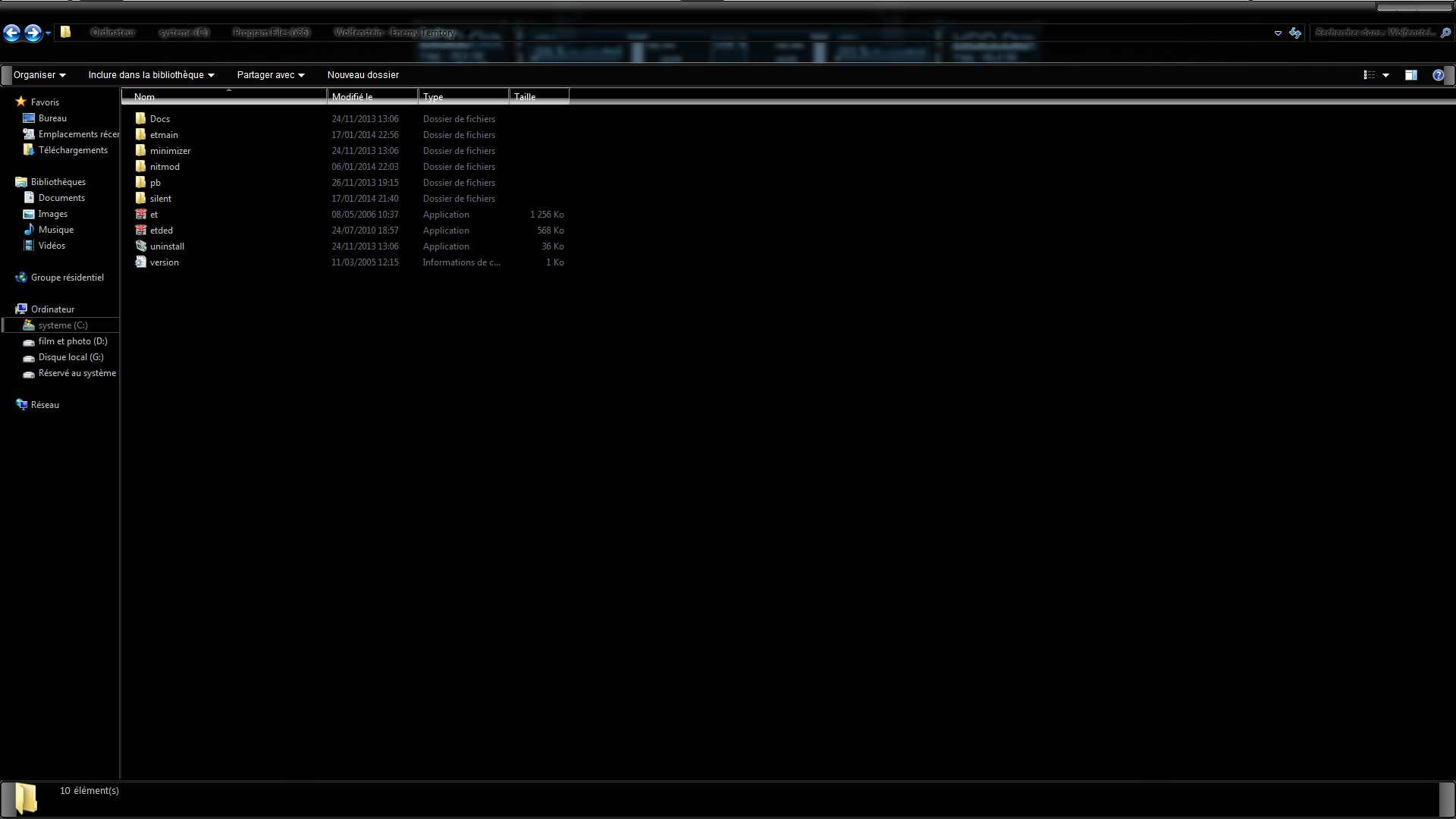
Task: Click the music note icon beside Musique
Action: 29,229
